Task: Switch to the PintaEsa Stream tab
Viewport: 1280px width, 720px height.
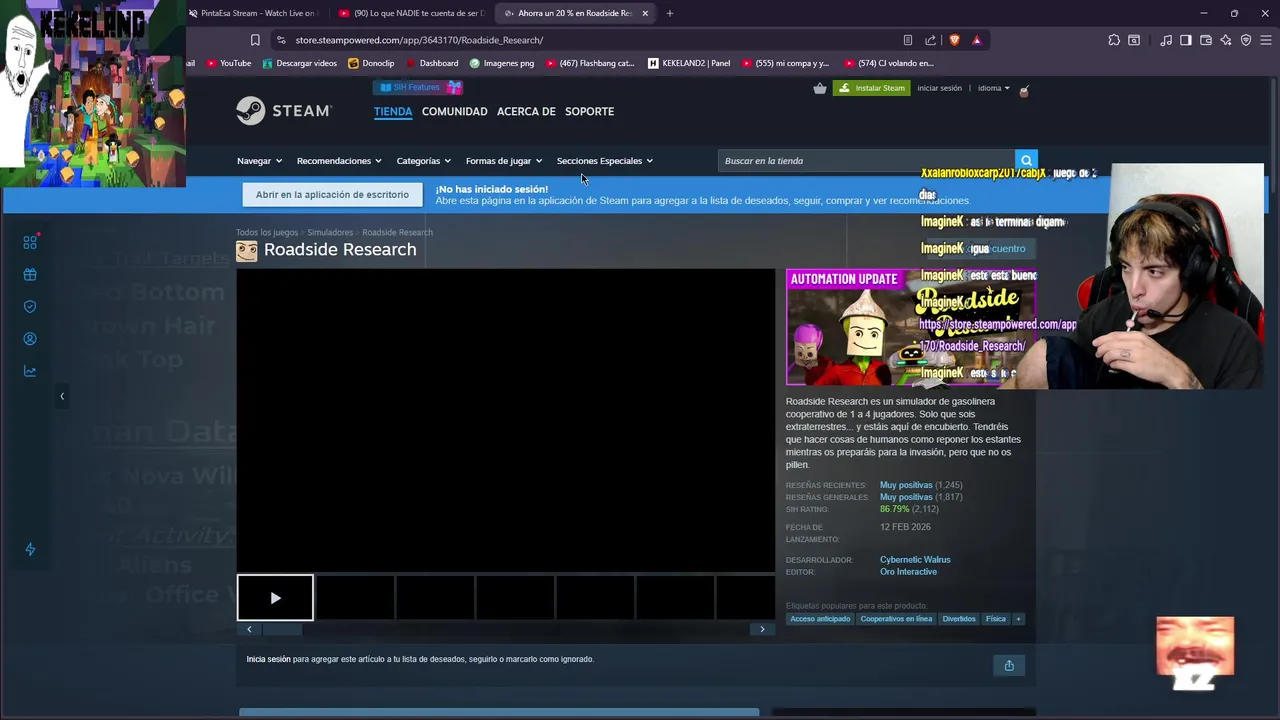Action: pyautogui.click(x=253, y=13)
